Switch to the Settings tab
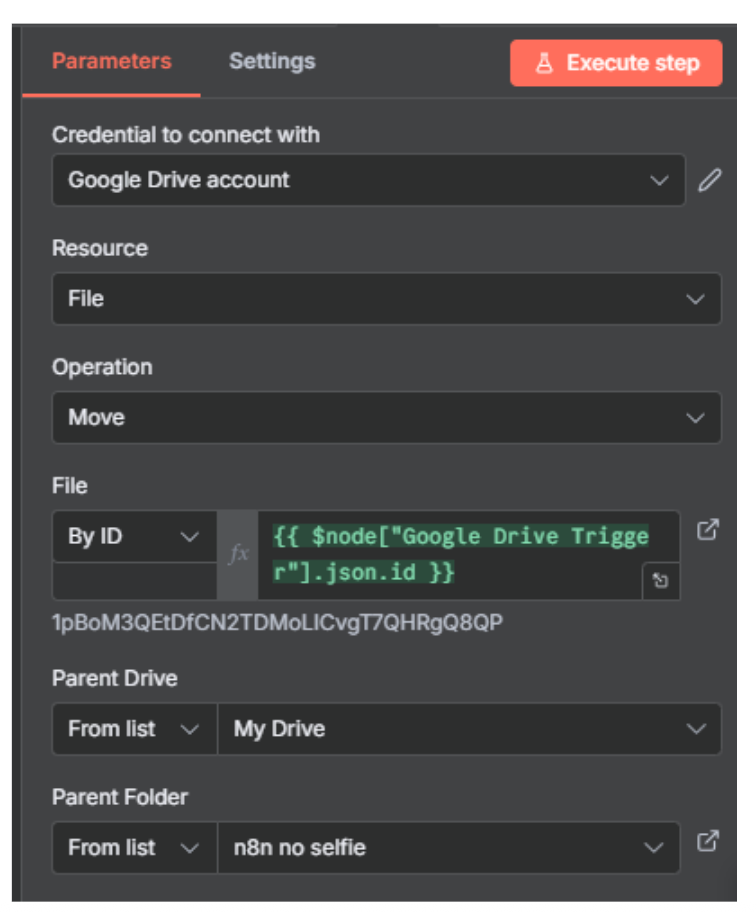The width and height of the screenshot is (756, 912). point(272,61)
